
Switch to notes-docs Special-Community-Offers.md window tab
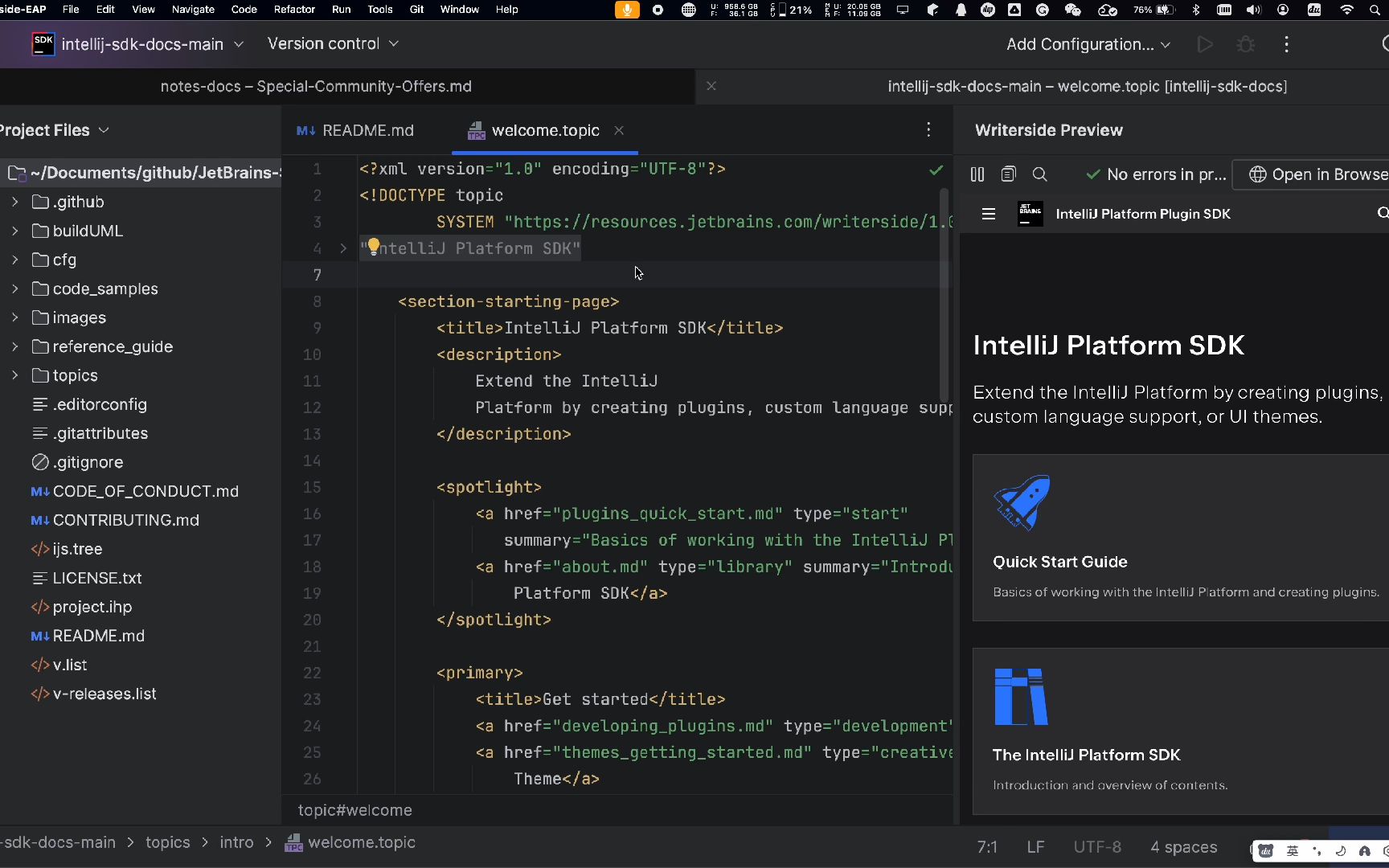pos(316,86)
